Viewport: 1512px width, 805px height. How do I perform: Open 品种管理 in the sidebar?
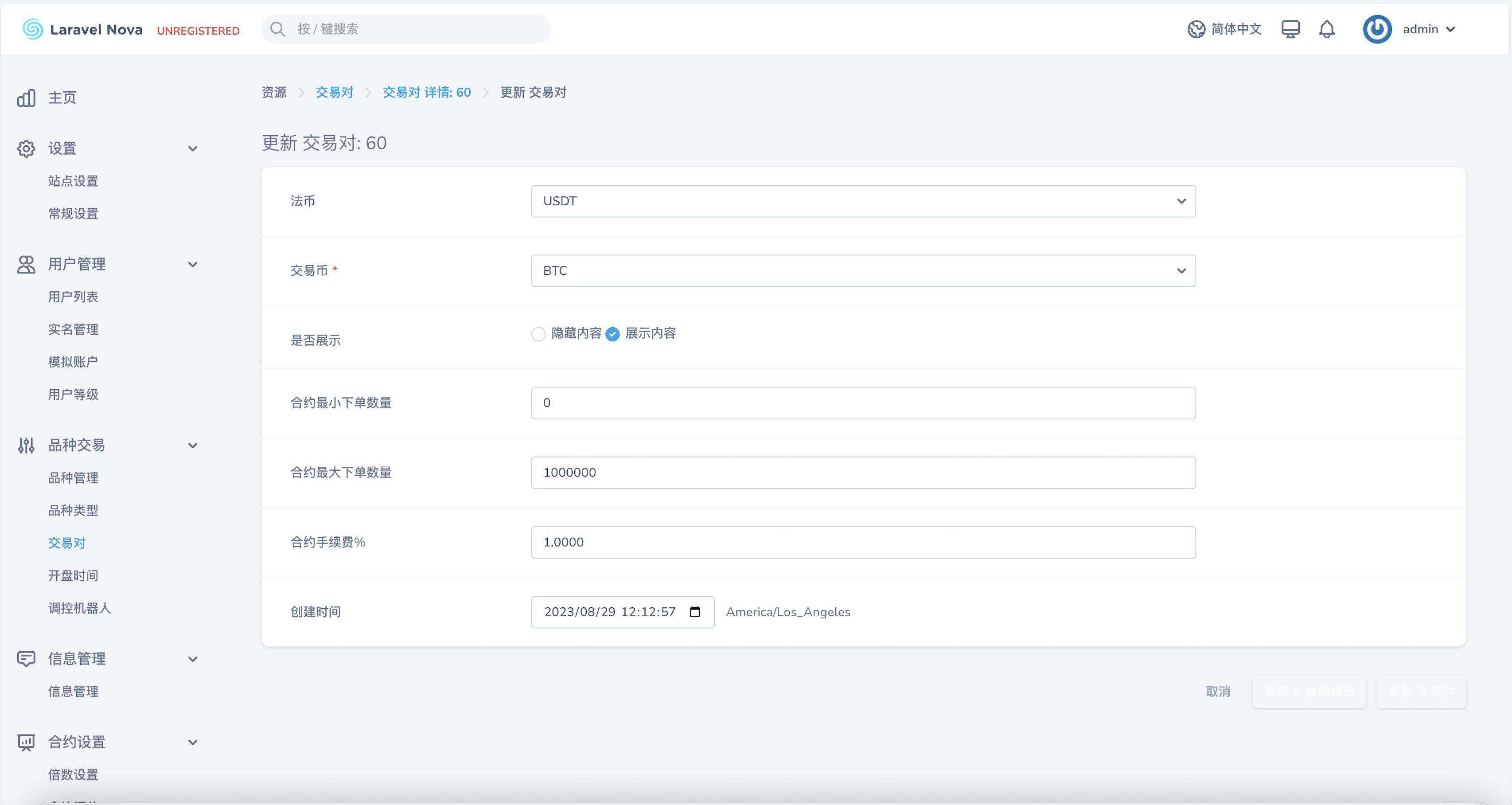[74, 478]
